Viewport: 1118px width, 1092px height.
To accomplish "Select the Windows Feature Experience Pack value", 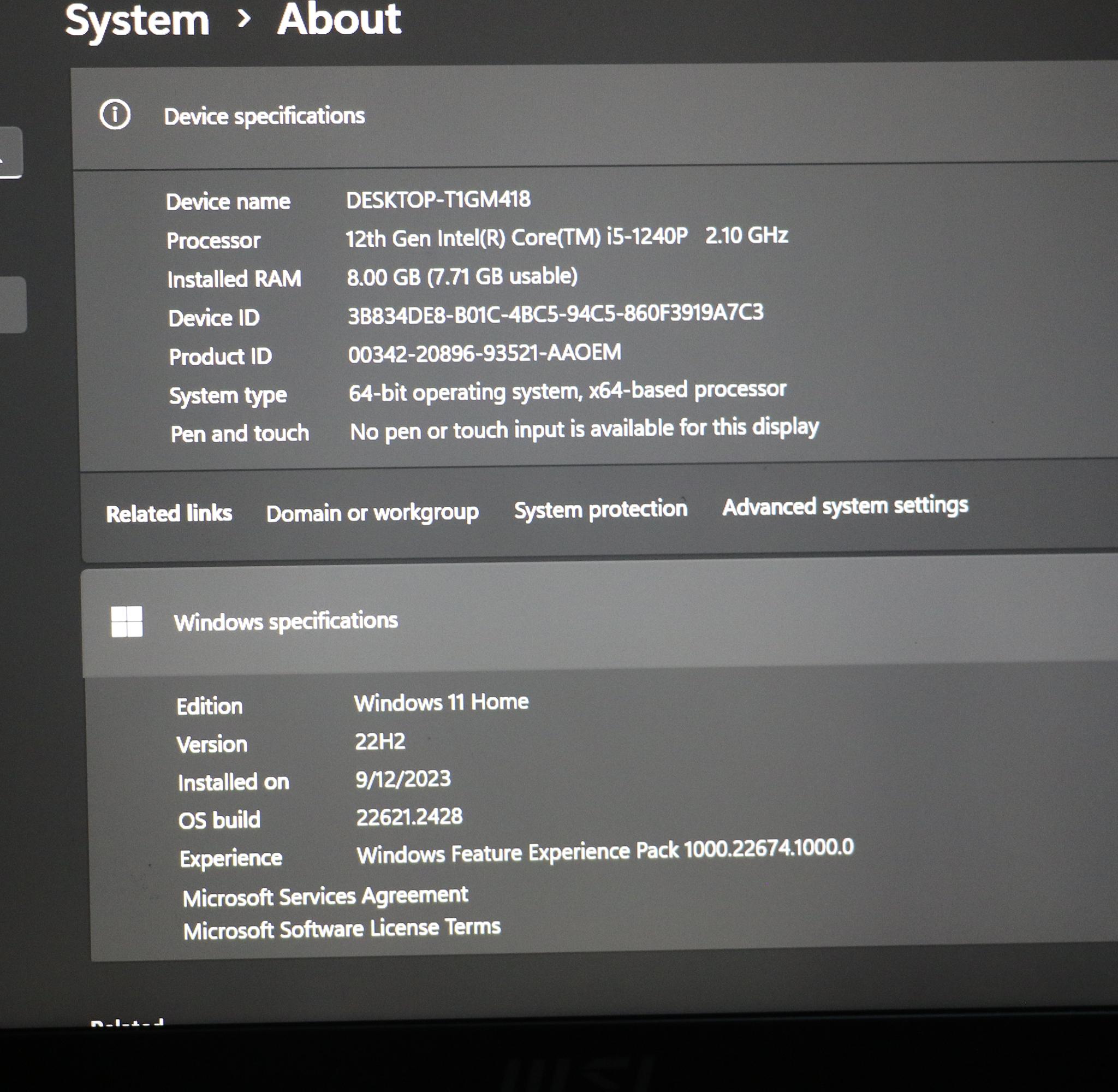I will coord(605,851).
